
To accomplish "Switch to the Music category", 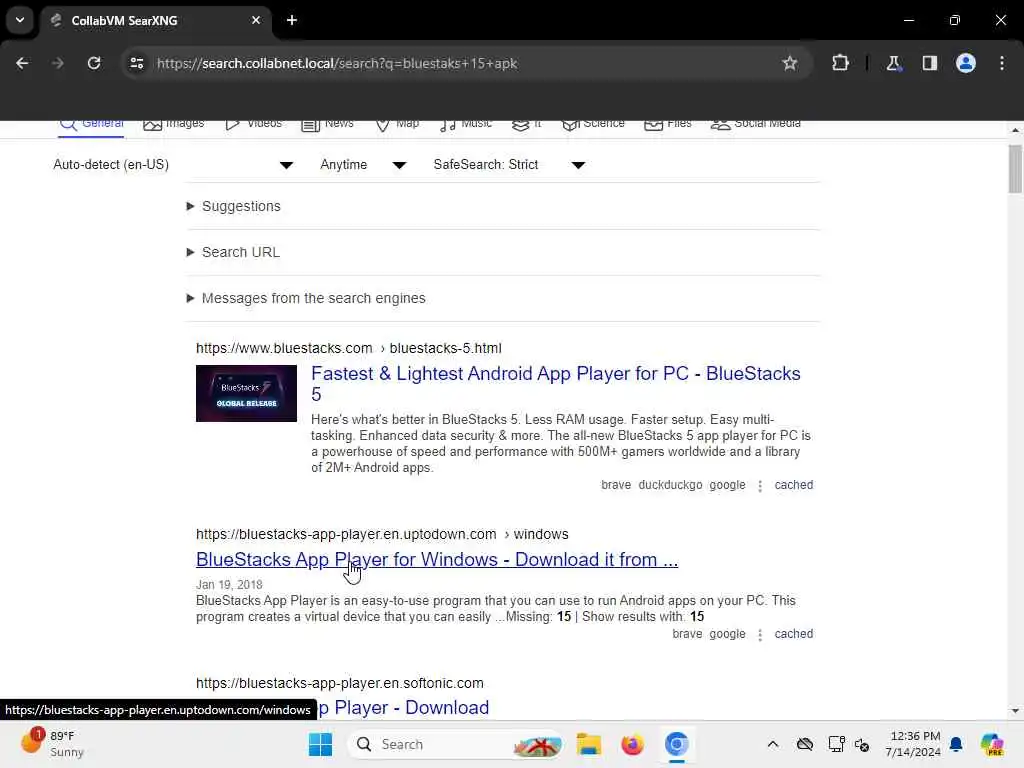I will [x=466, y=124].
